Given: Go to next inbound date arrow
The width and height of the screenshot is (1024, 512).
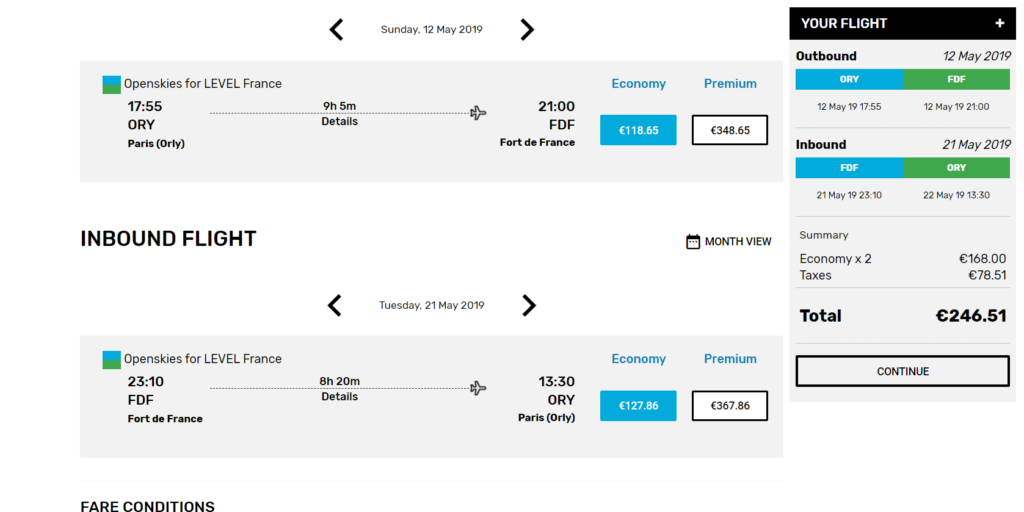Looking at the screenshot, I should (x=529, y=305).
